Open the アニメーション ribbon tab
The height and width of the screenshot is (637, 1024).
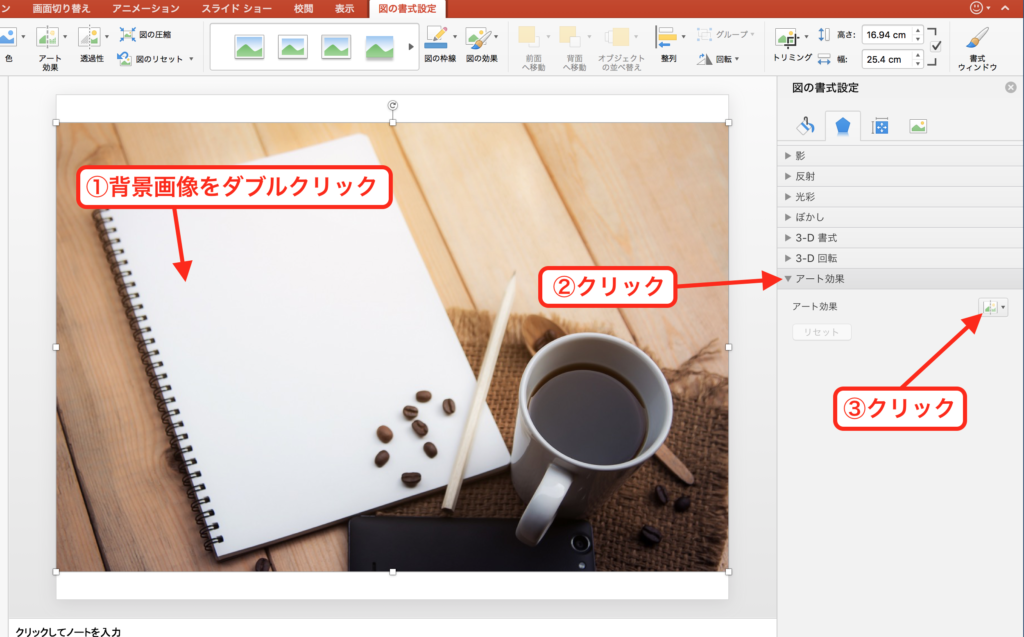point(147,8)
